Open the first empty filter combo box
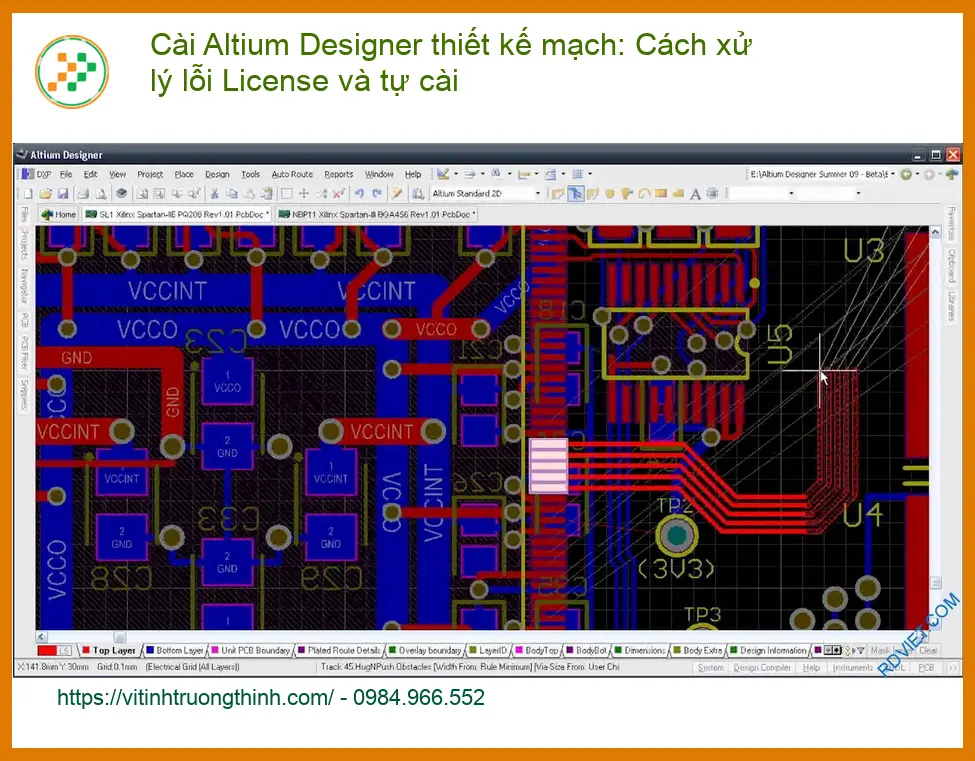The width and height of the screenshot is (975, 761). [762, 193]
